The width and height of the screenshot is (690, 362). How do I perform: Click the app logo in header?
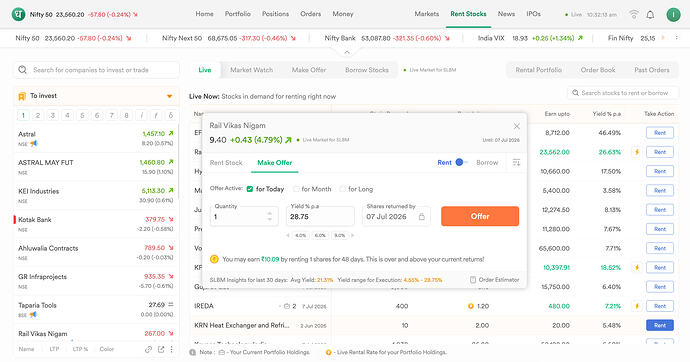(18, 15)
